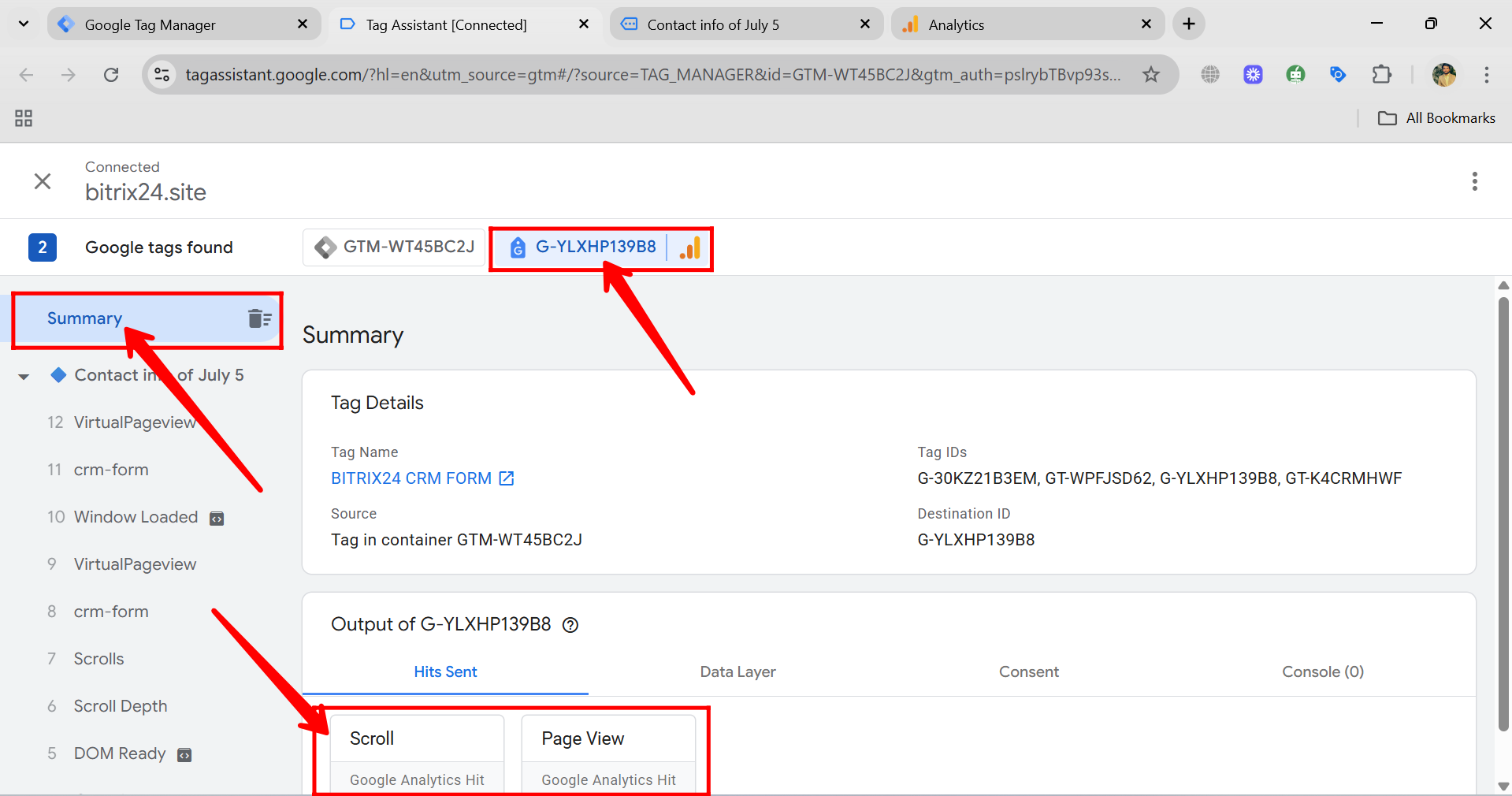Click the purple asterisk extension icon

click(x=1253, y=75)
